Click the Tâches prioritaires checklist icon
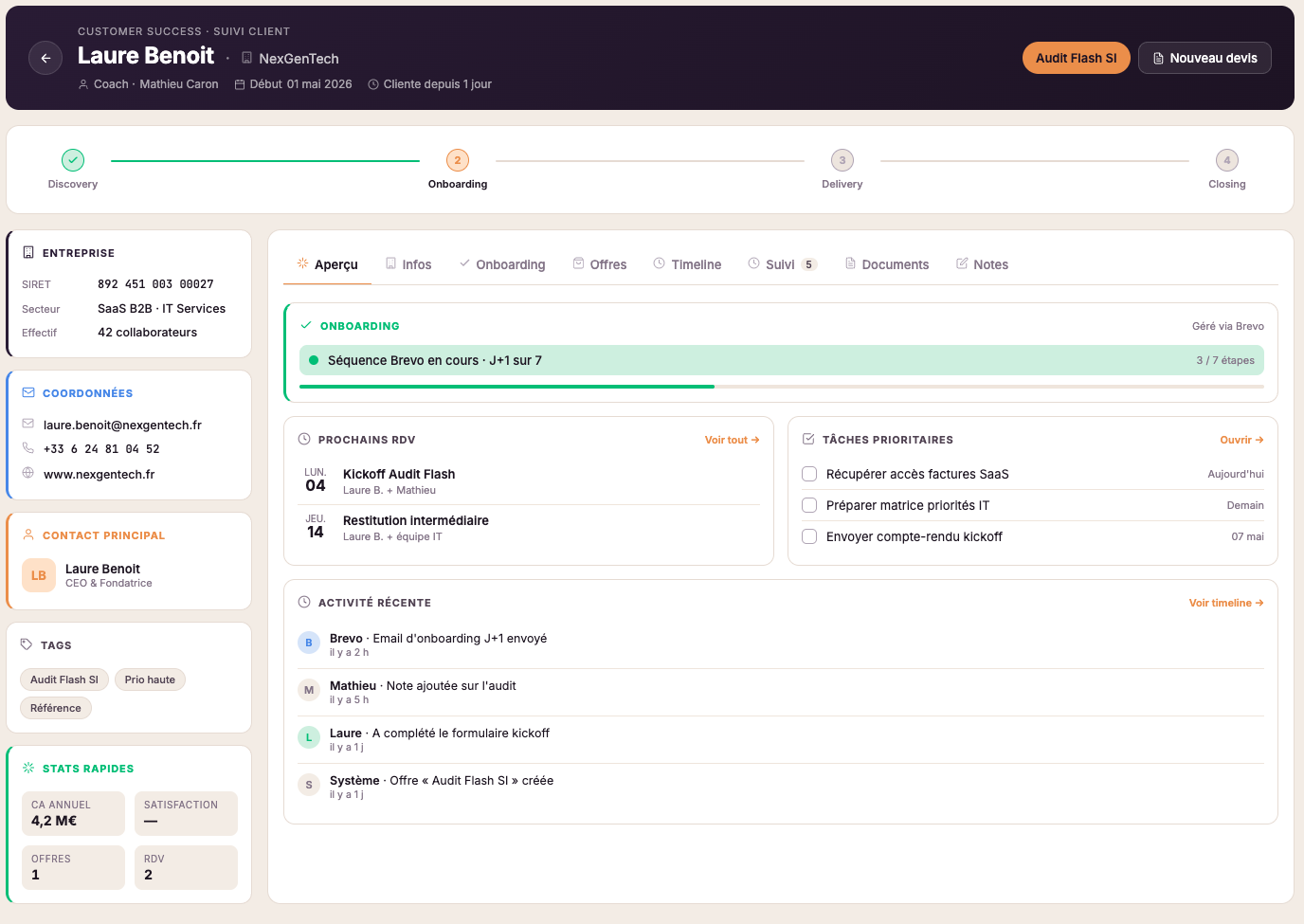Viewport: 1304px width, 924px height. tap(808, 439)
